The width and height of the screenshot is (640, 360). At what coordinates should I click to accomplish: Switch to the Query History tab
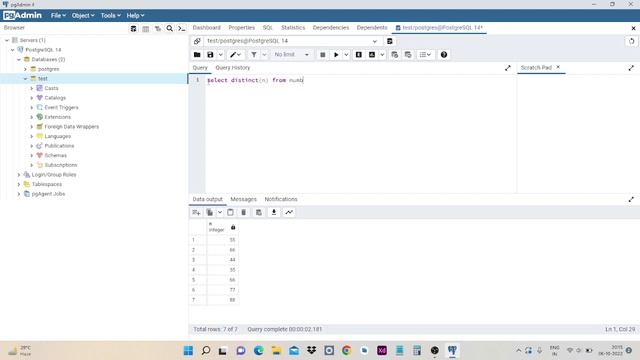click(x=233, y=68)
